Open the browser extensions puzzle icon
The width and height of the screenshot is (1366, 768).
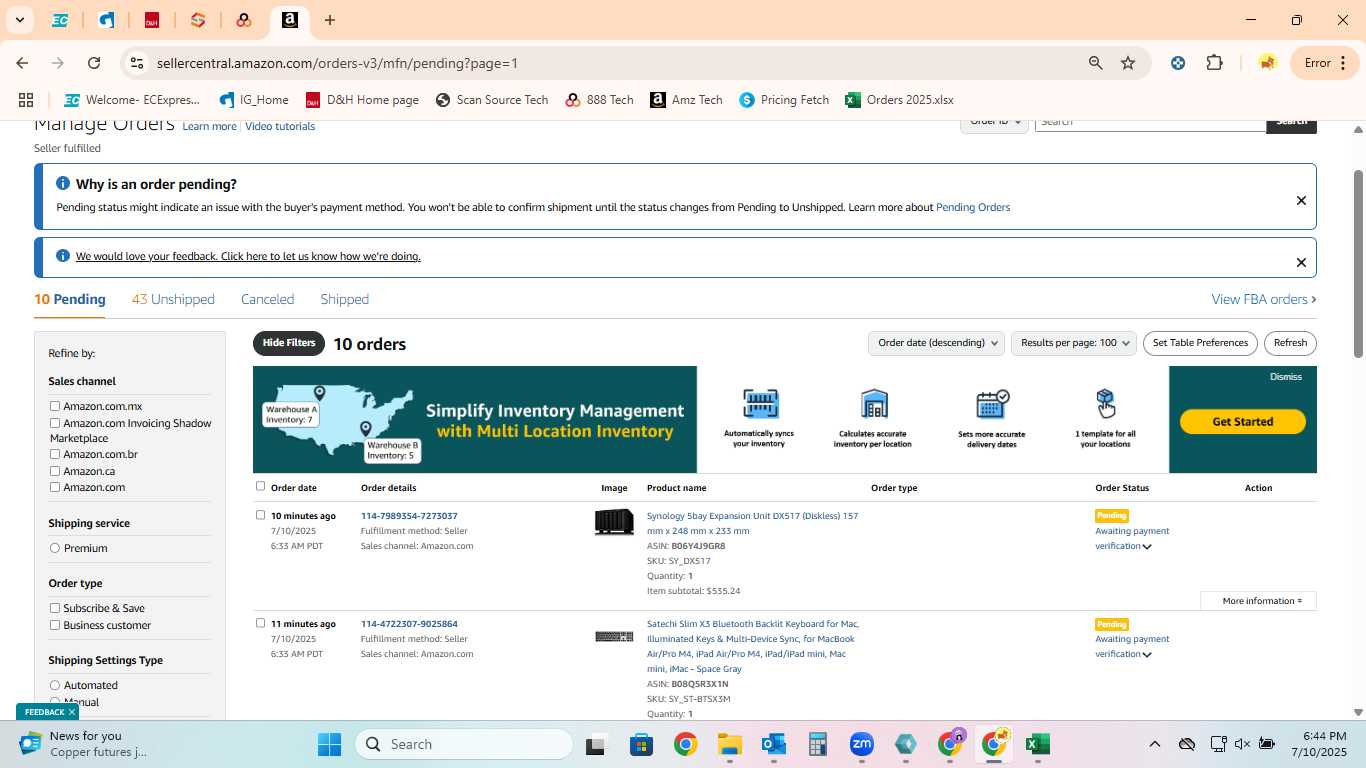point(1214,63)
